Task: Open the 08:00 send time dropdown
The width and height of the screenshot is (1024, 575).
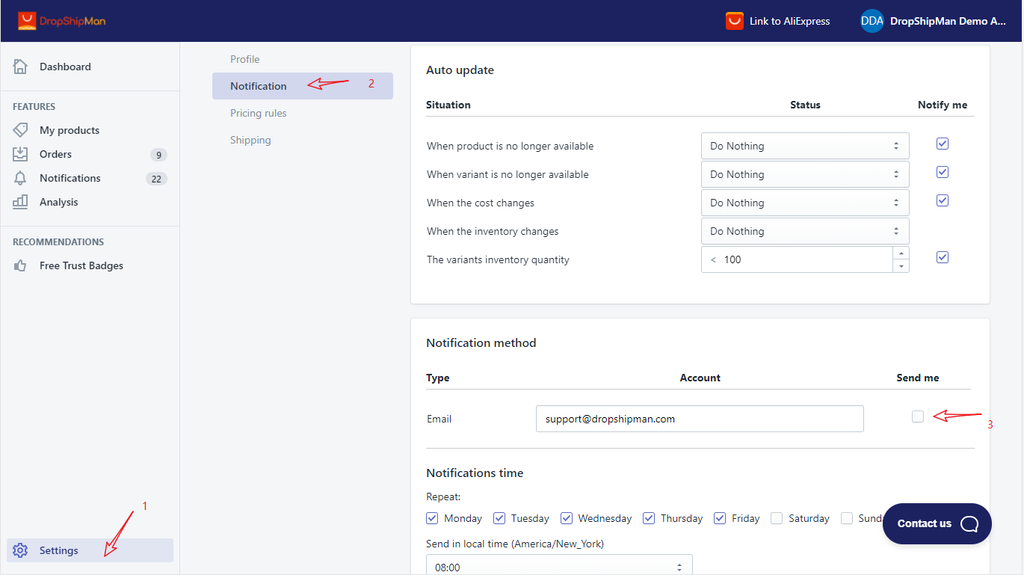Action: pyautogui.click(x=559, y=567)
